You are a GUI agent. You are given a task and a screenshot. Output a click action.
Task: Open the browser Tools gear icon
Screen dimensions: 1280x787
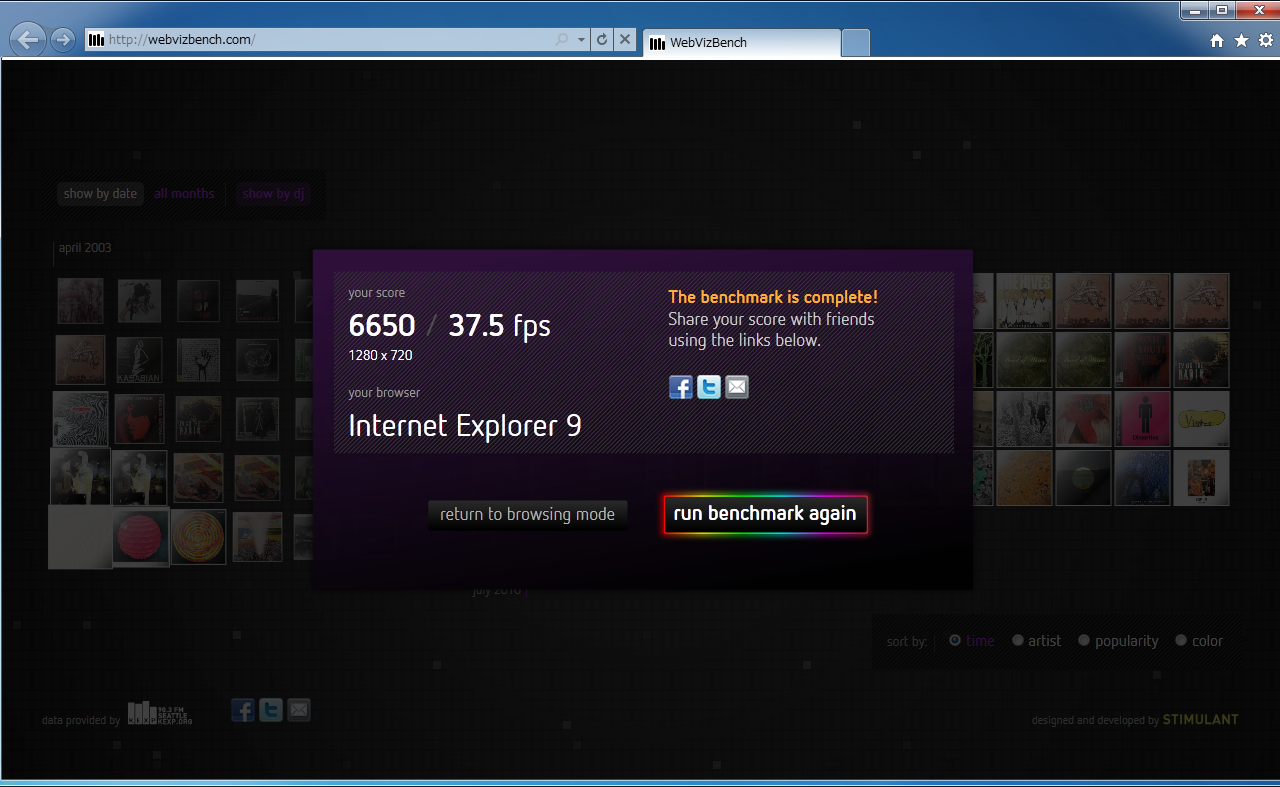(x=1265, y=41)
